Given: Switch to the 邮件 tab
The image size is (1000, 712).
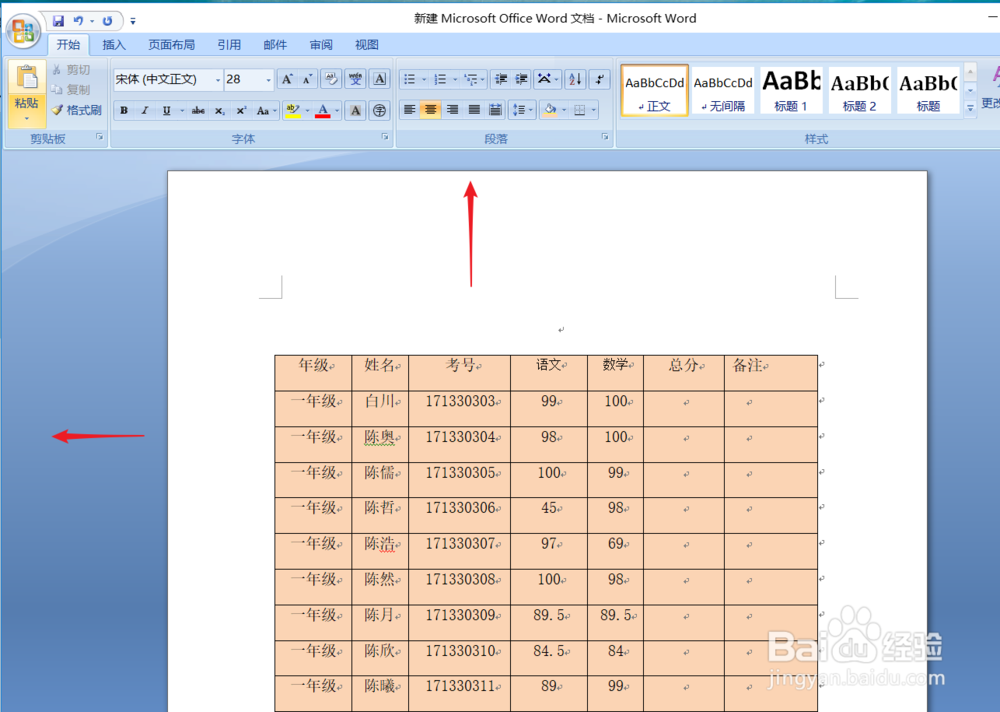Looking at the screenshot, I should point(275,45).
